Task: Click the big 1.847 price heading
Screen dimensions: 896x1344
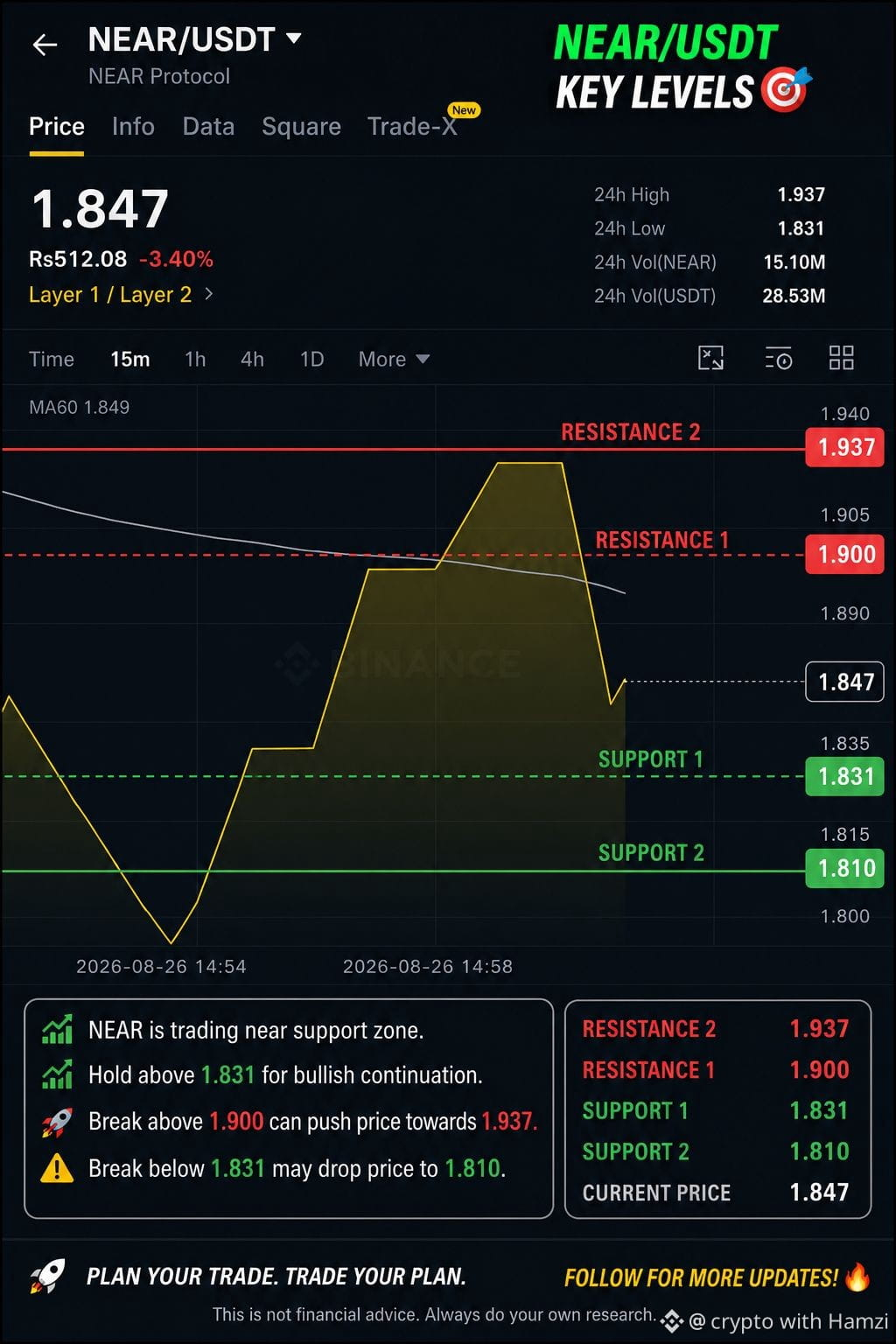Action: pyautogui.click(x=100, y=210)
